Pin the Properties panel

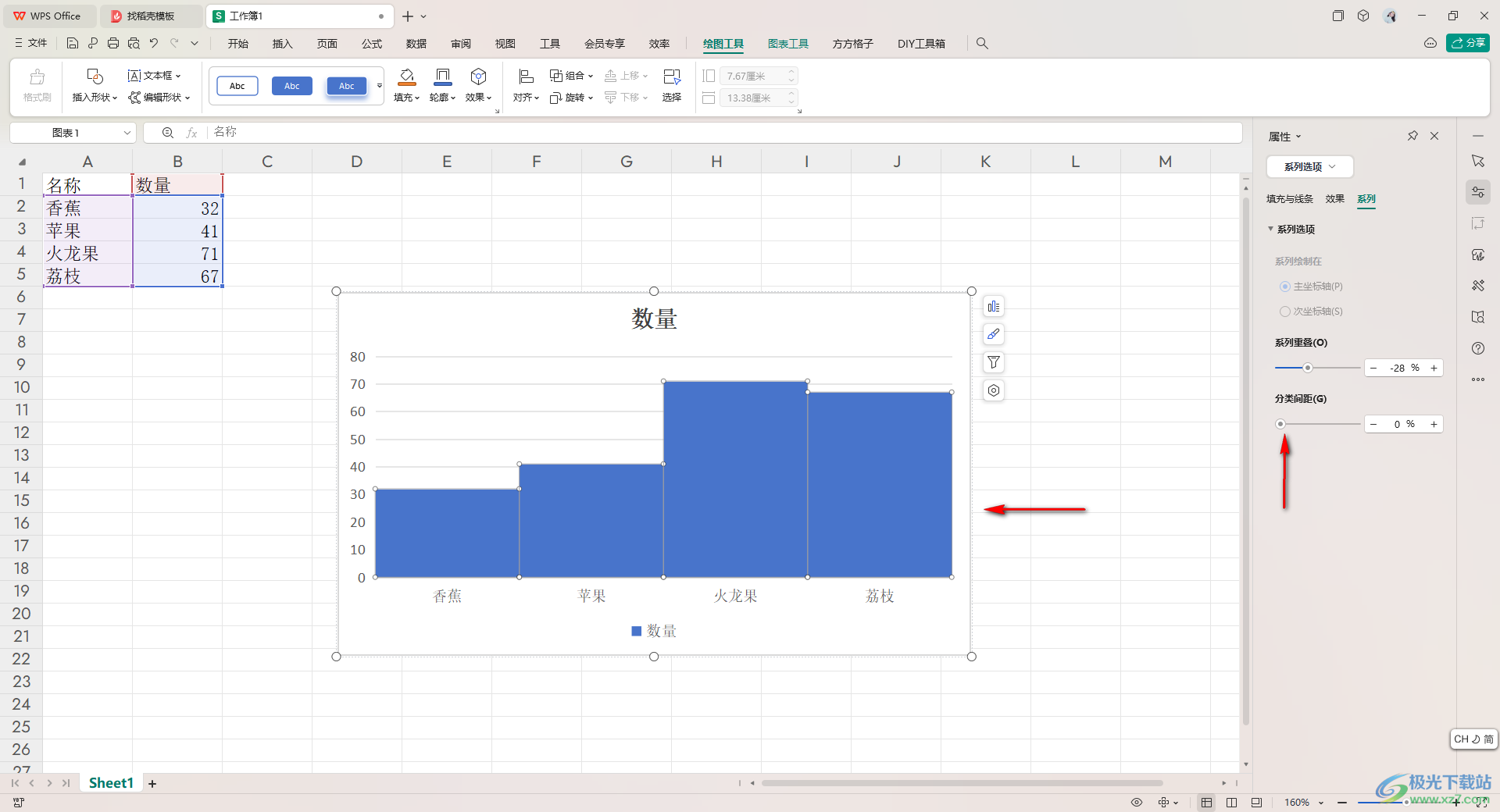pos(1412,136)
